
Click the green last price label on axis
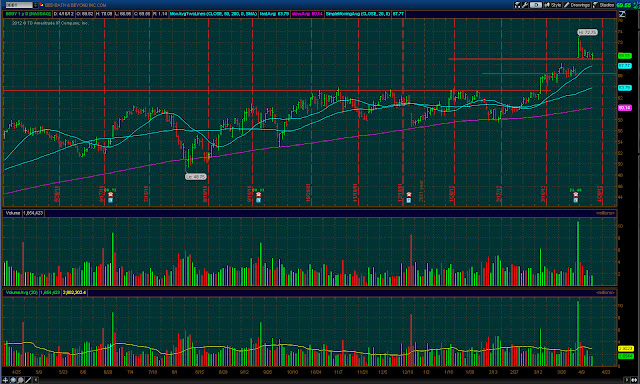tap(624, 56)
